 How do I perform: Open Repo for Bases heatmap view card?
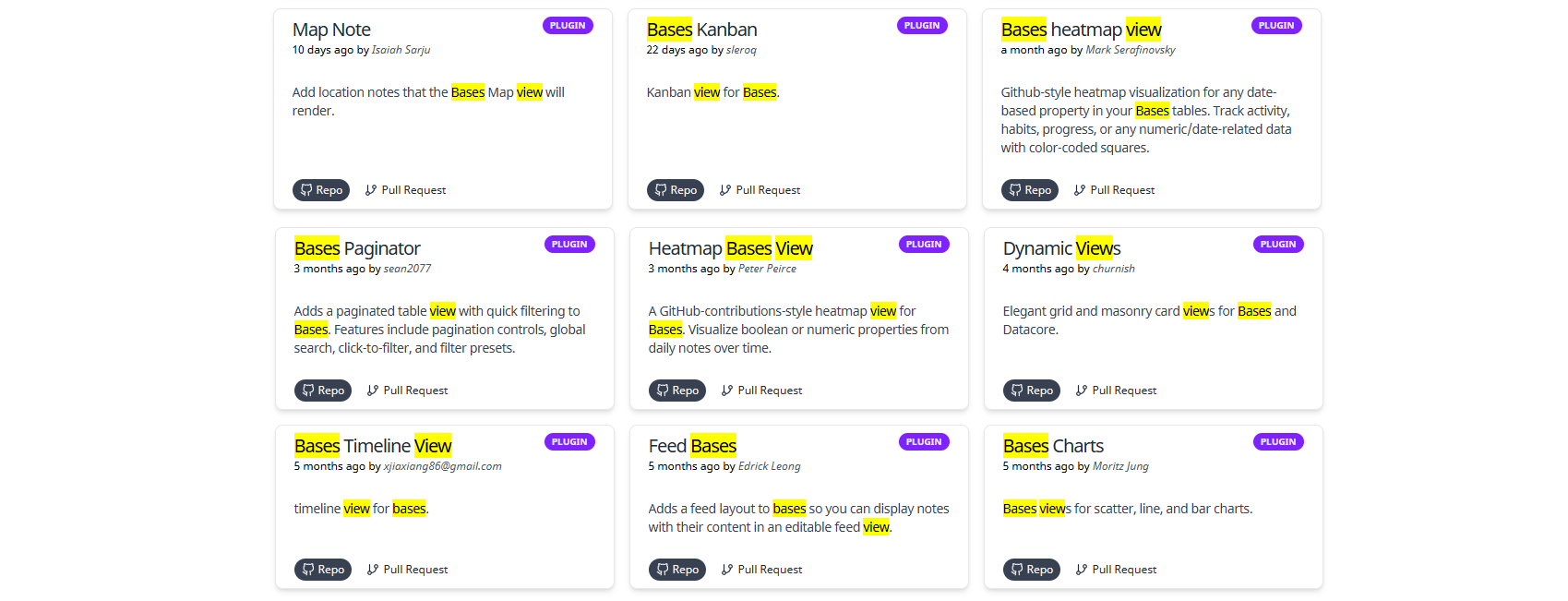(1029, 190)
